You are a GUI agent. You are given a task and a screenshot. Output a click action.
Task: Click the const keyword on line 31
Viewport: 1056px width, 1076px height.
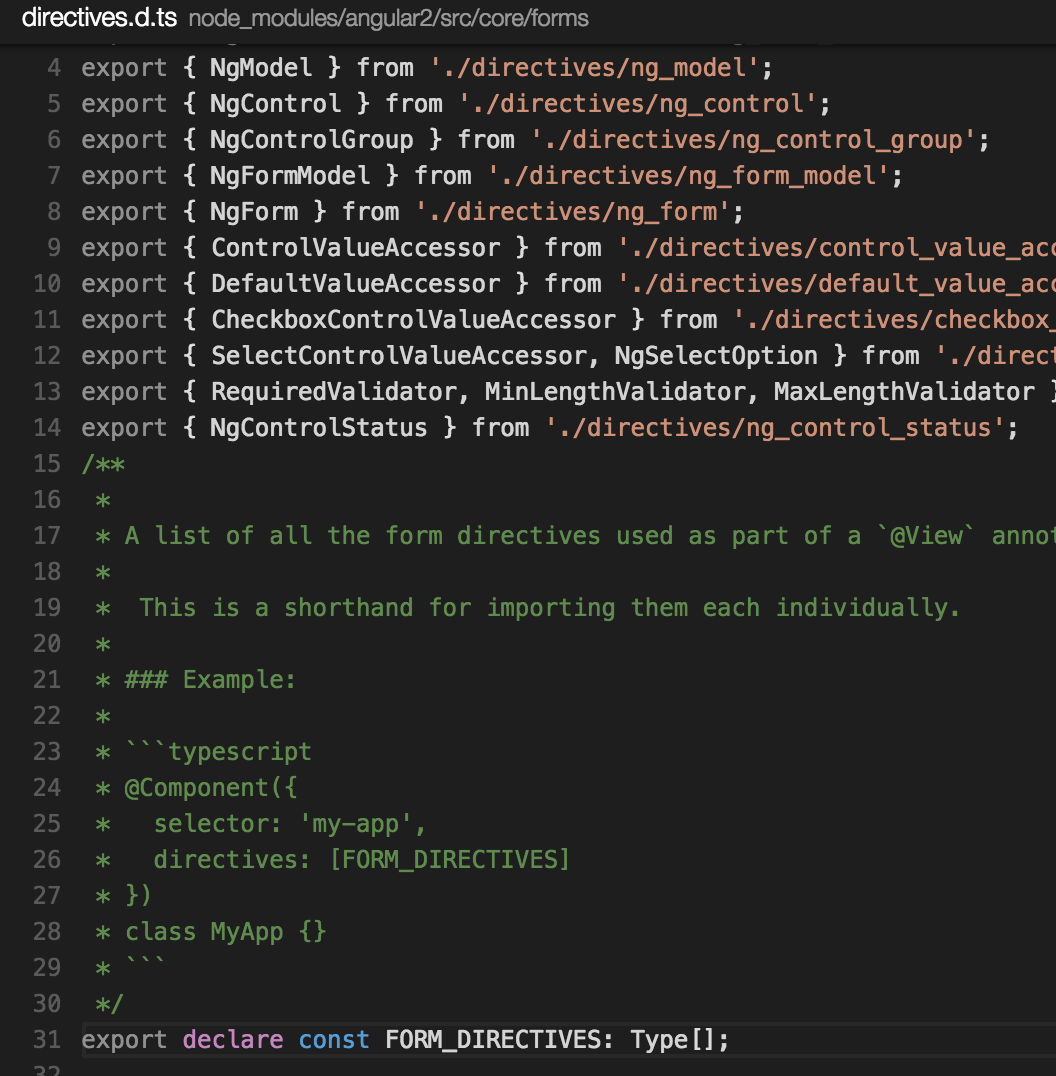pyautogui.click(x=333, y=1040)
